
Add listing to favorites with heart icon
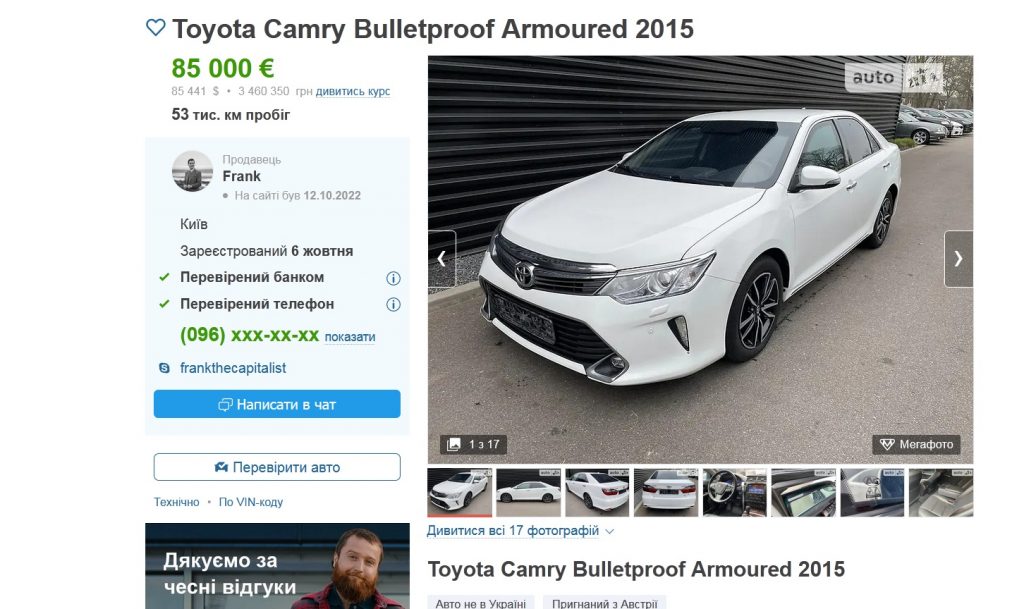(x=155, y=27)
